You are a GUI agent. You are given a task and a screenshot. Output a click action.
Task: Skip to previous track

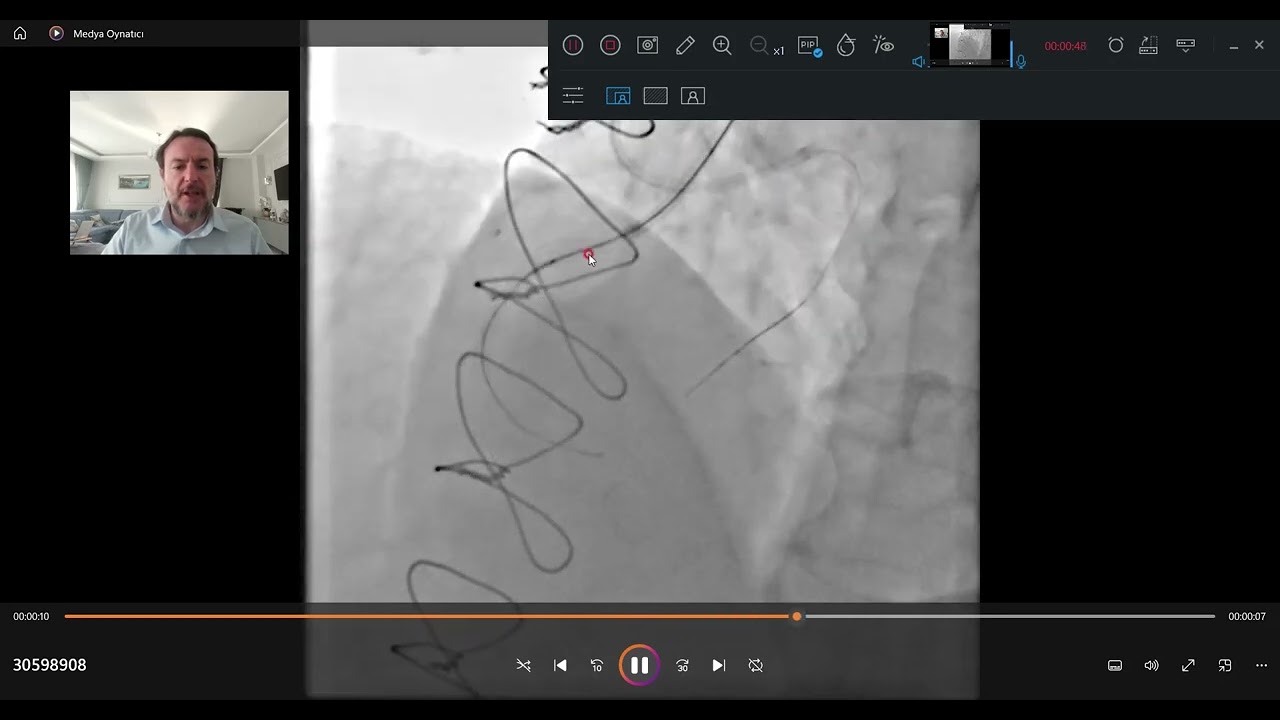point(560,665)
